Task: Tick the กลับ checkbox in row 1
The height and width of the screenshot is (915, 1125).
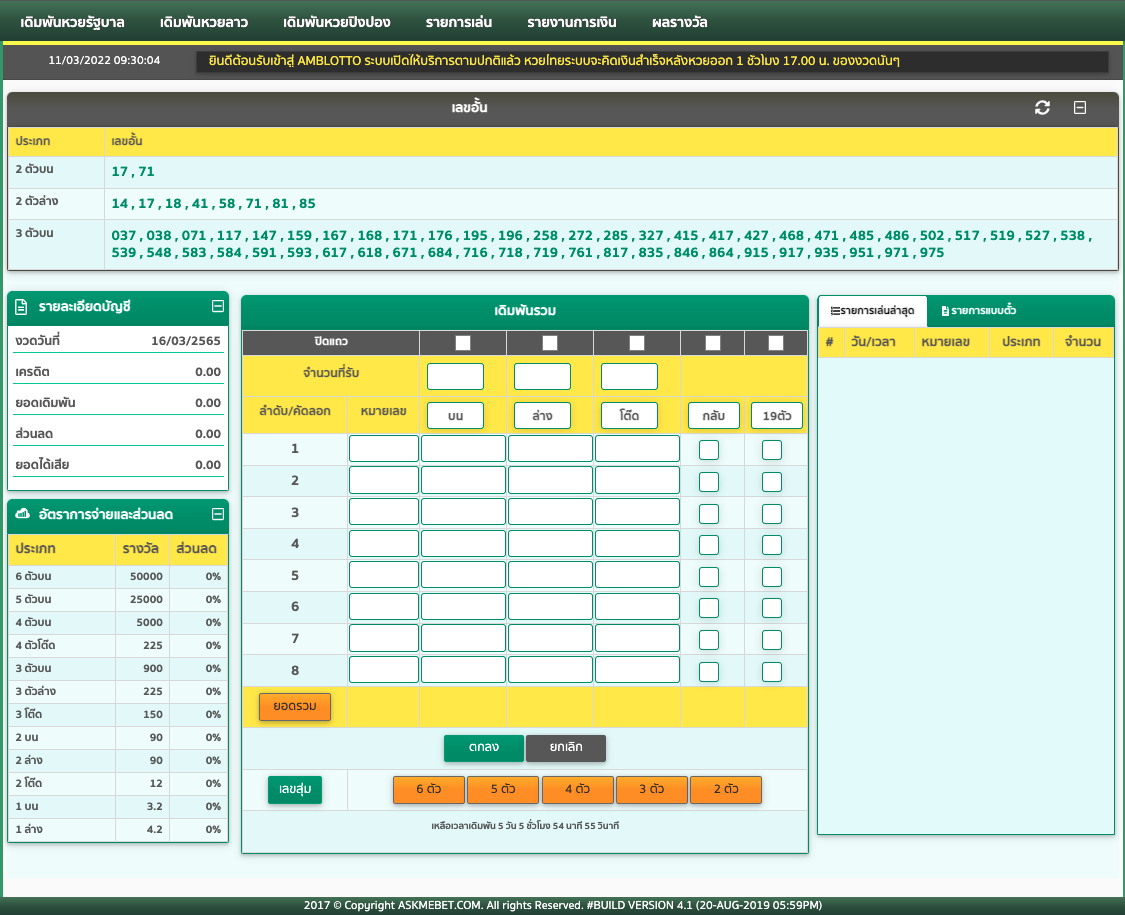Action: pyautogui.click(x=709, y=450)
